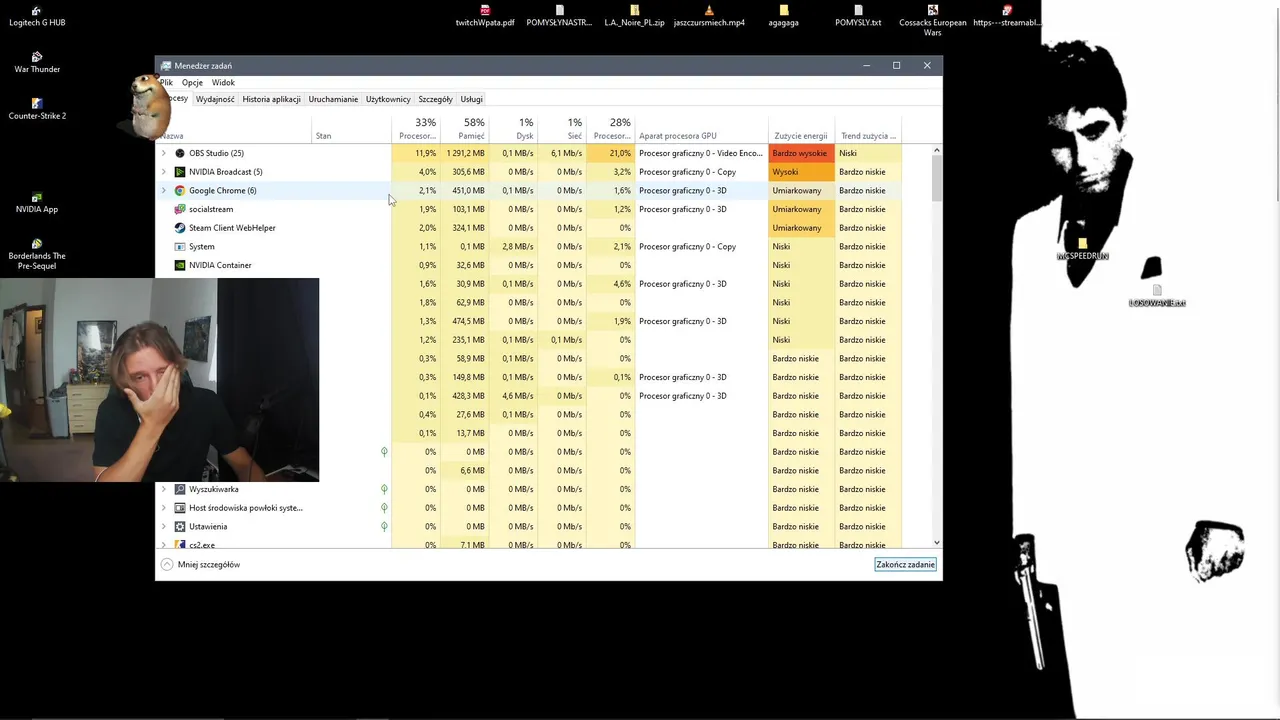Select the System process icon
Screen dimensions: 1280x720
[180, 246]
